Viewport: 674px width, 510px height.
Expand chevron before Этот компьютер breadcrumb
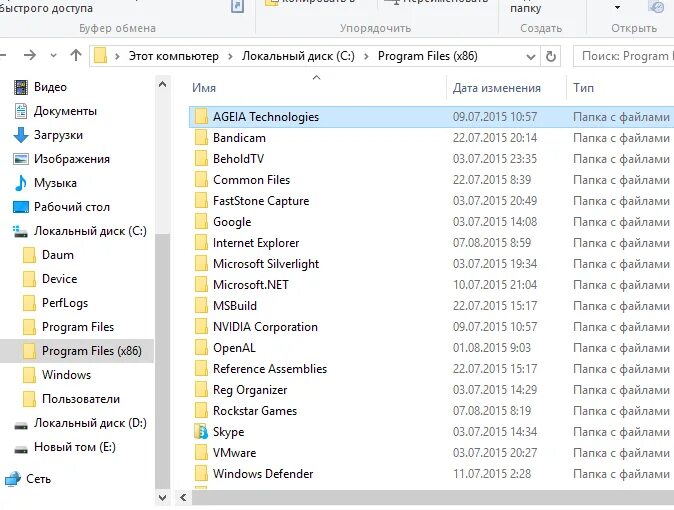(x=117, y=56)
